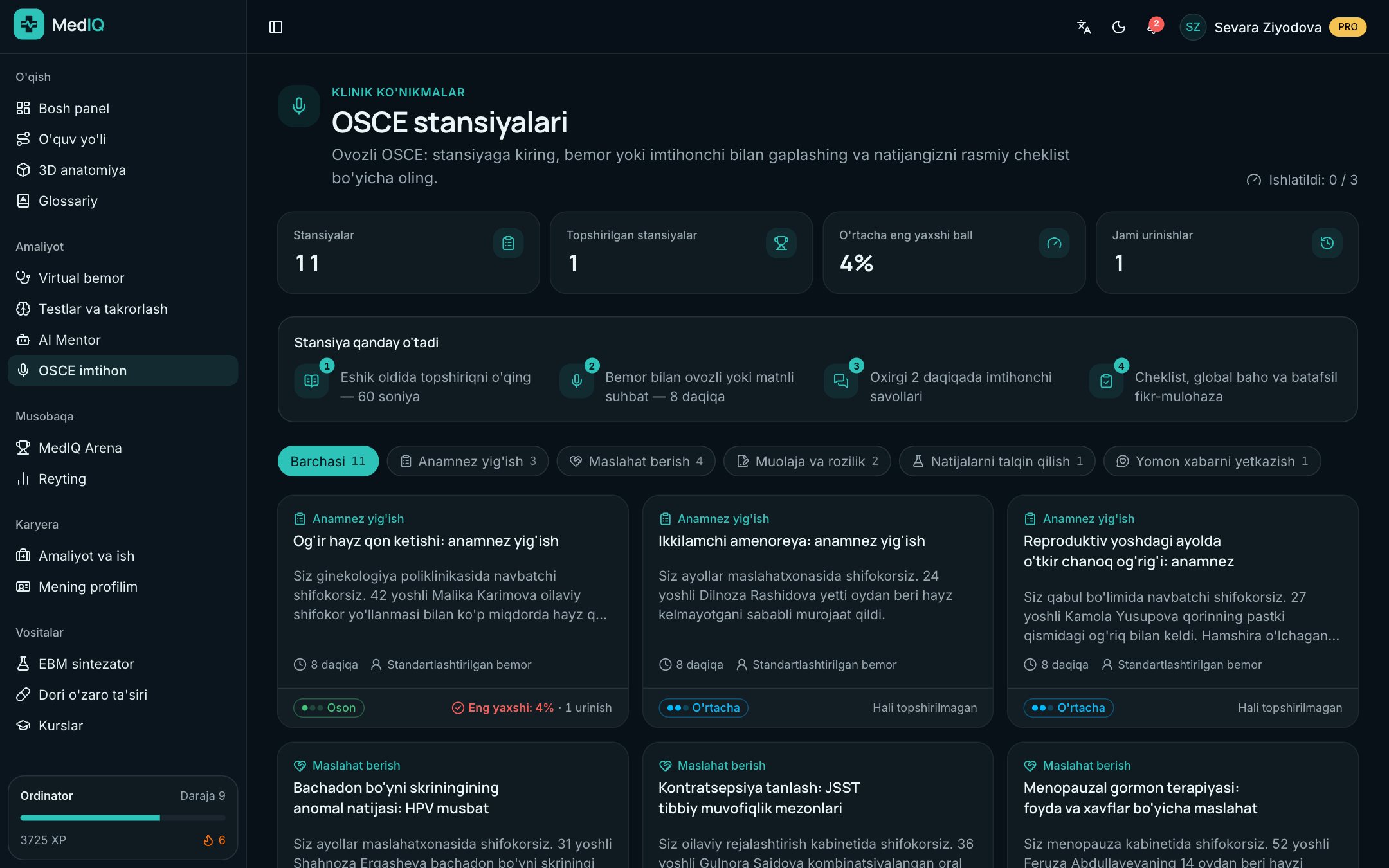Image resolution: width=1389 pixels, height=868 pixels.
Task: Open Dori o'zaro ta'siri tool
Action: pyautogui.click(x=123, y=694)
